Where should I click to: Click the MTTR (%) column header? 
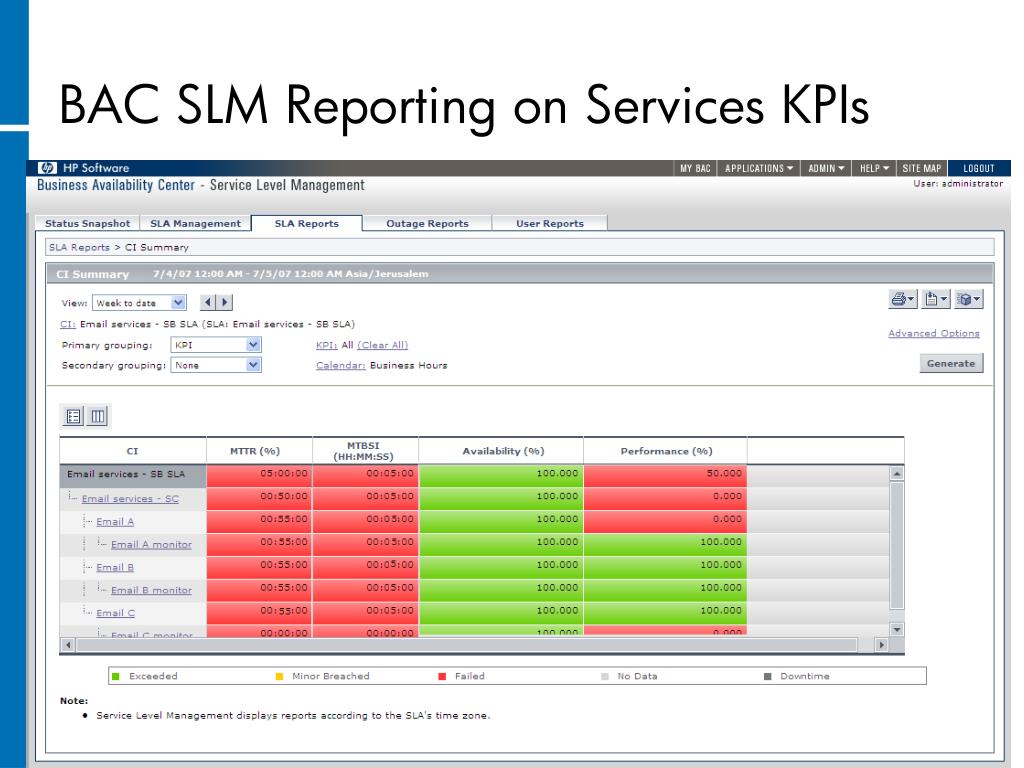(x=259, y=451)
